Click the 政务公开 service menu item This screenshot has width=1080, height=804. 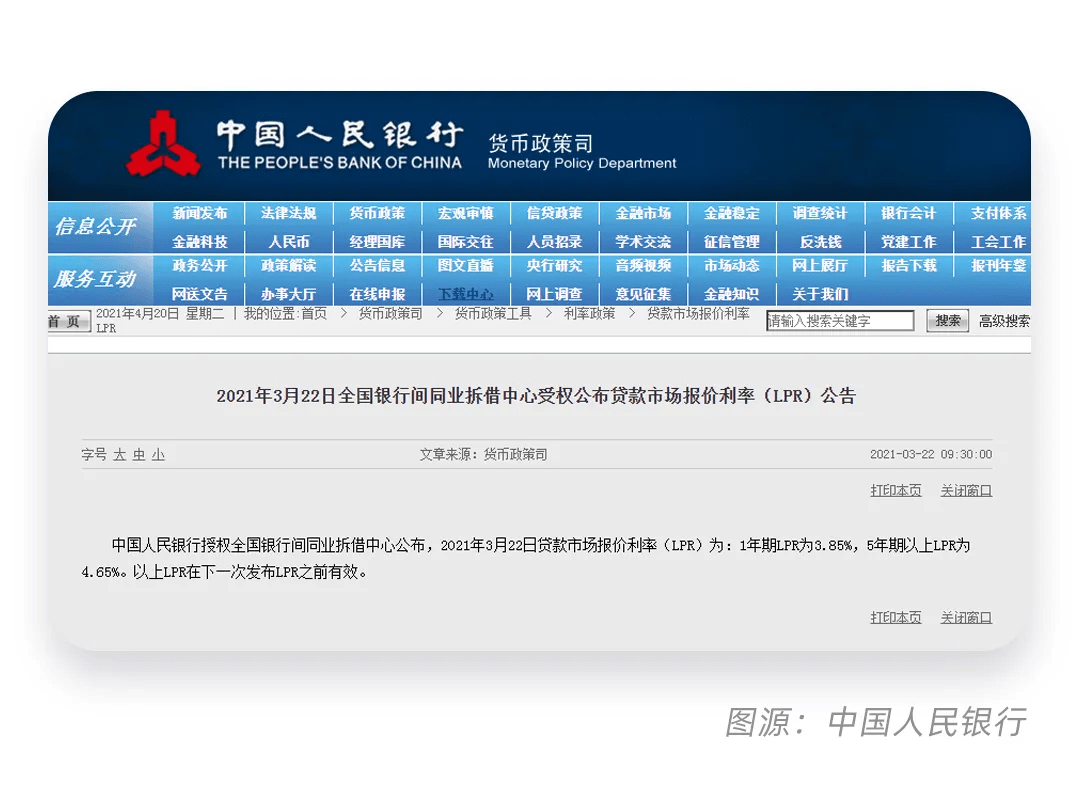(x=200, y=266)
